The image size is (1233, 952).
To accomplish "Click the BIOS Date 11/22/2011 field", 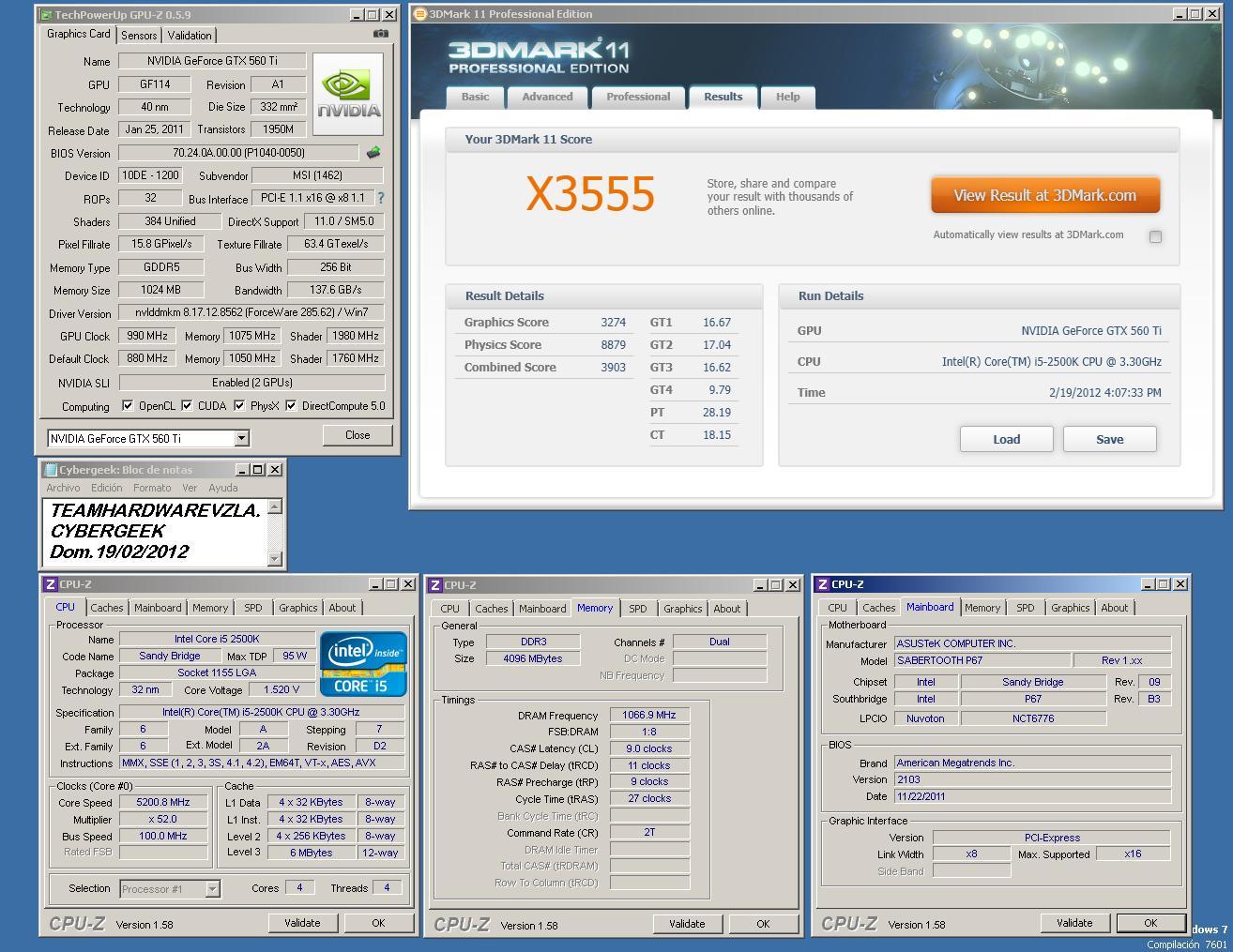I will point(1032,796).
